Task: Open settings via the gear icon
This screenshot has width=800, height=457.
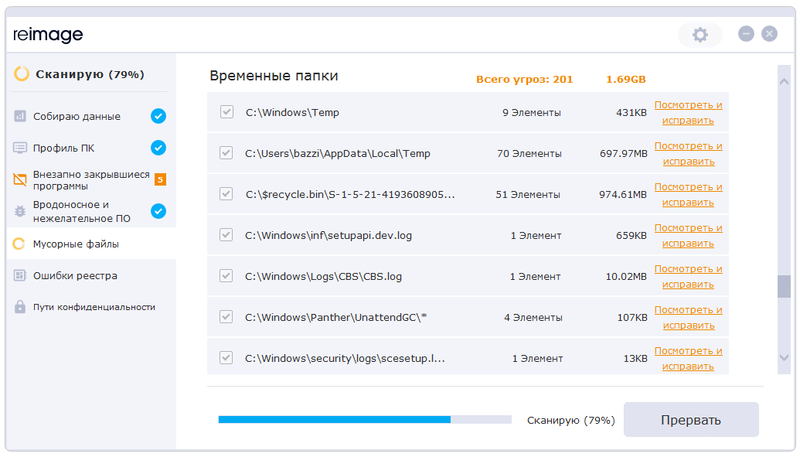Action: 700,35
